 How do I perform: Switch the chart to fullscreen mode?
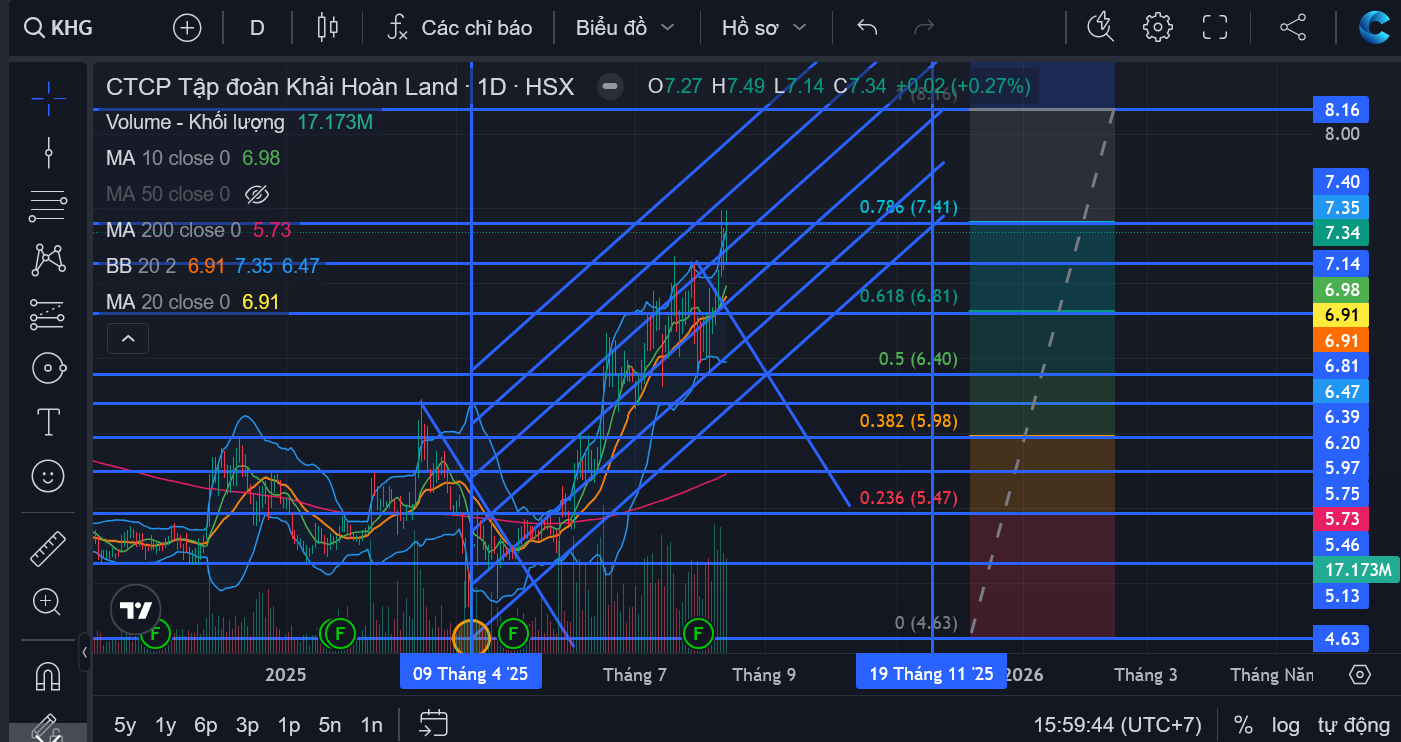point(1215,27)
